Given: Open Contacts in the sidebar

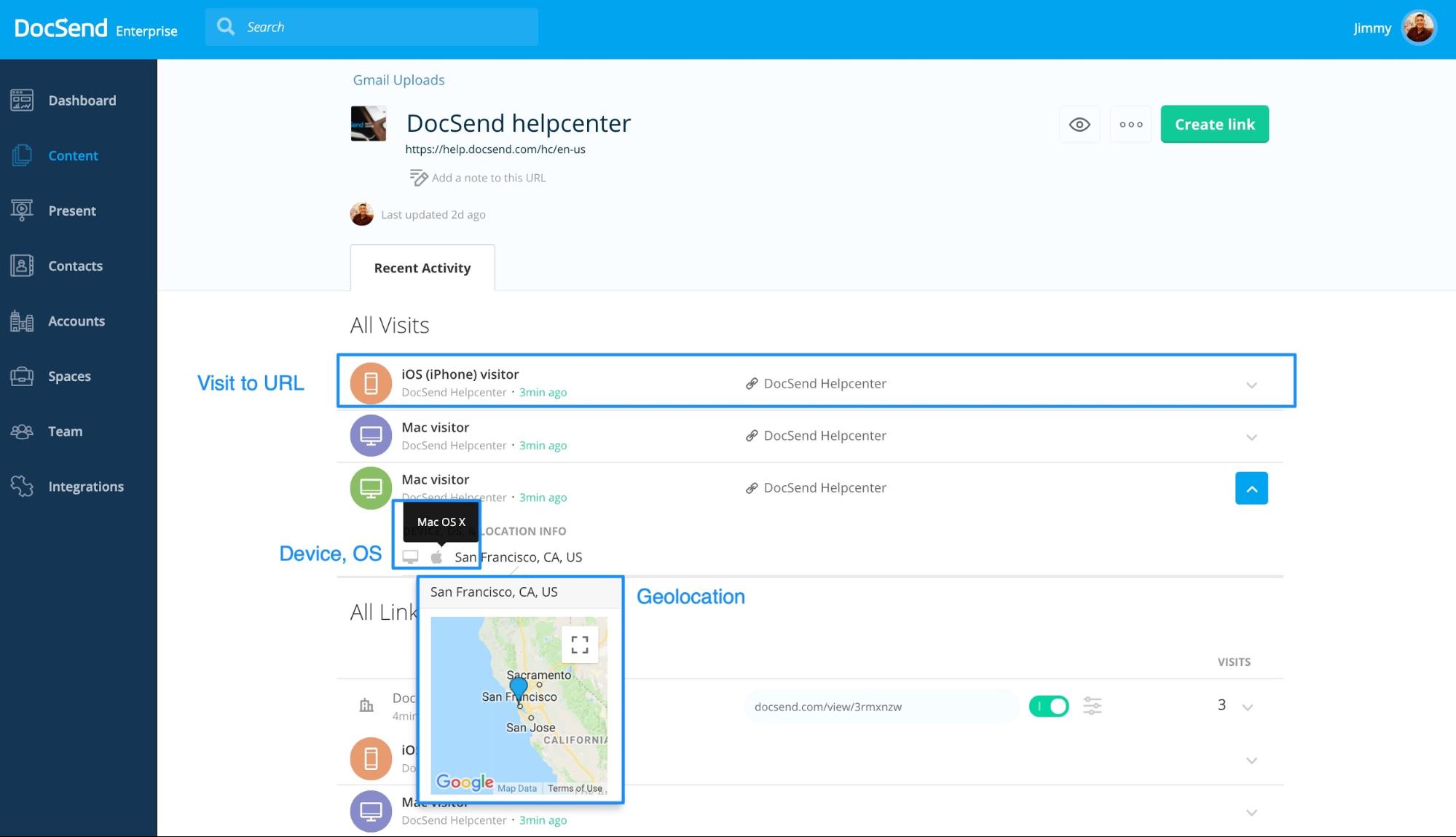Looking at the screenshot, I should (76, 266).
